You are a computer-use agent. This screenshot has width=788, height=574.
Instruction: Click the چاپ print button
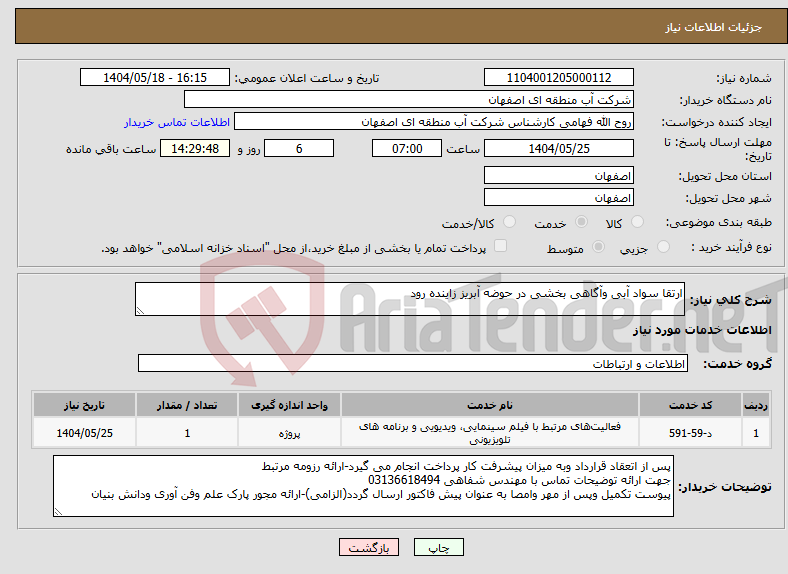439,547
